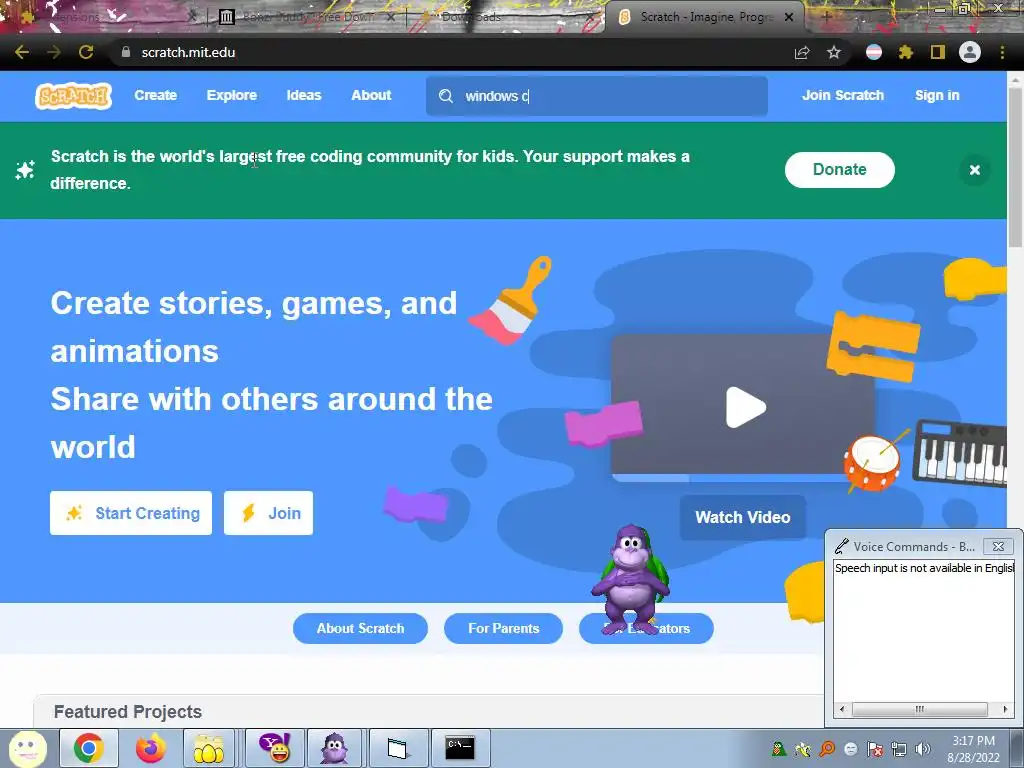The height and width of the screenshot is (768, 1024).
Task: Open the Extensions puzzle-piece menu
Action: coord(906,52)
